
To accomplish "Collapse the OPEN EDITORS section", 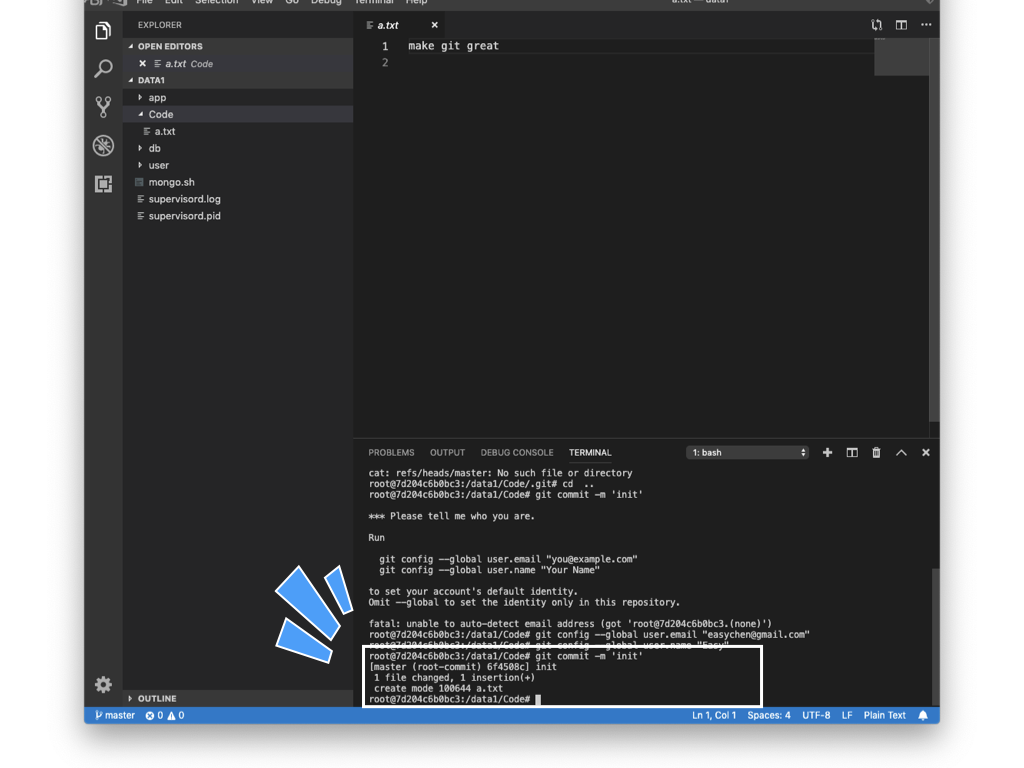I will point(169,47).
